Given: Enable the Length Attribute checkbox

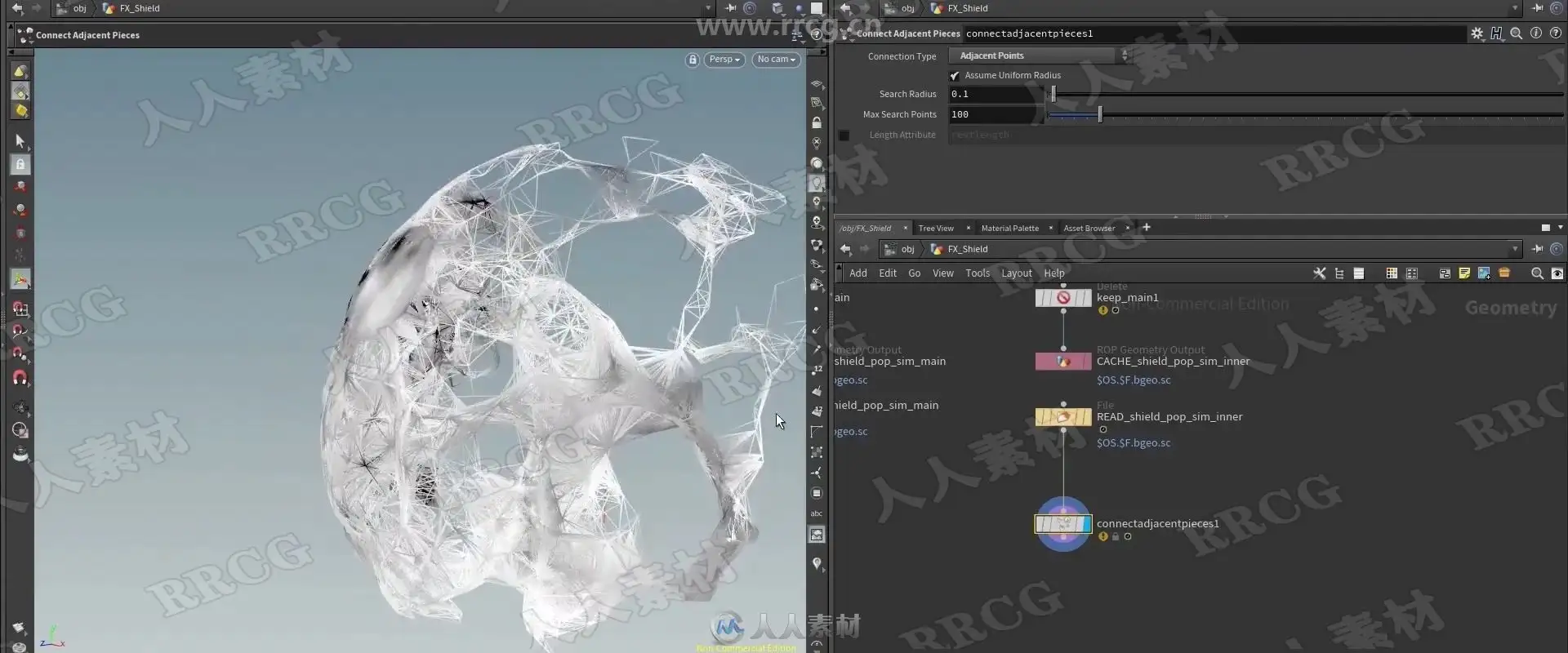Looking at the screenshot, I should click(x=844, y=135).
